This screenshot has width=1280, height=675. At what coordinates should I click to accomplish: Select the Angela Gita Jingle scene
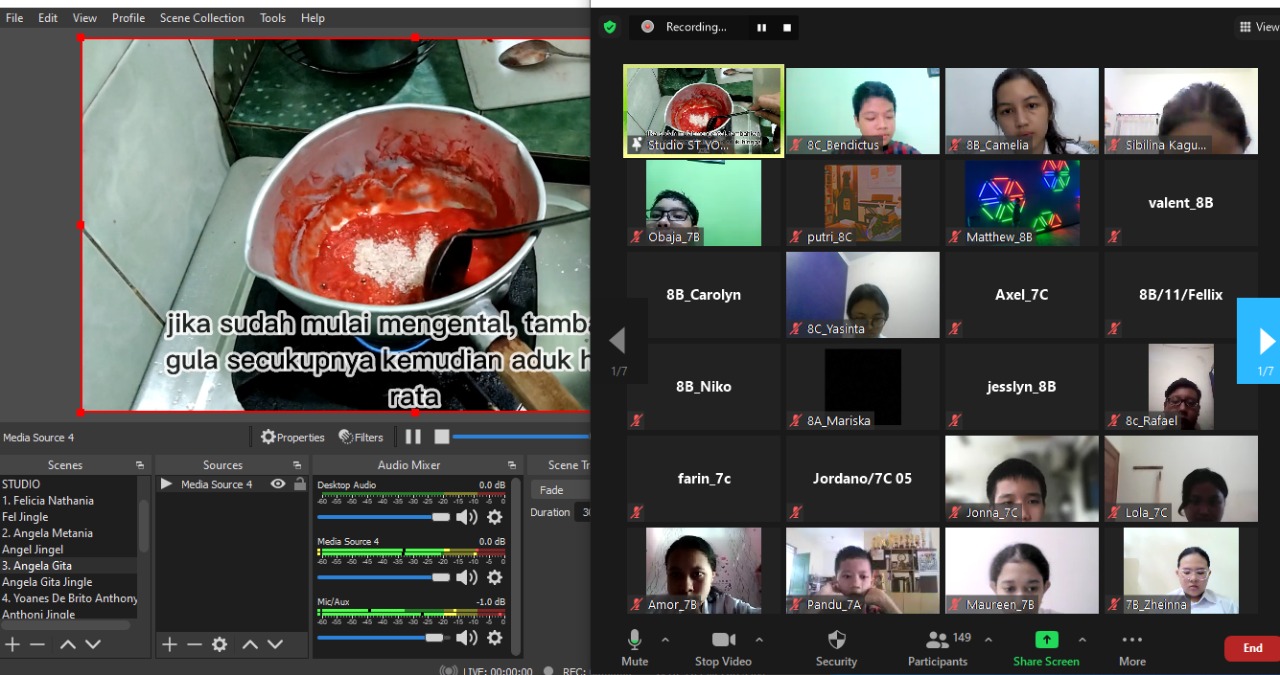pyautogui.click(x=68, y=582)
